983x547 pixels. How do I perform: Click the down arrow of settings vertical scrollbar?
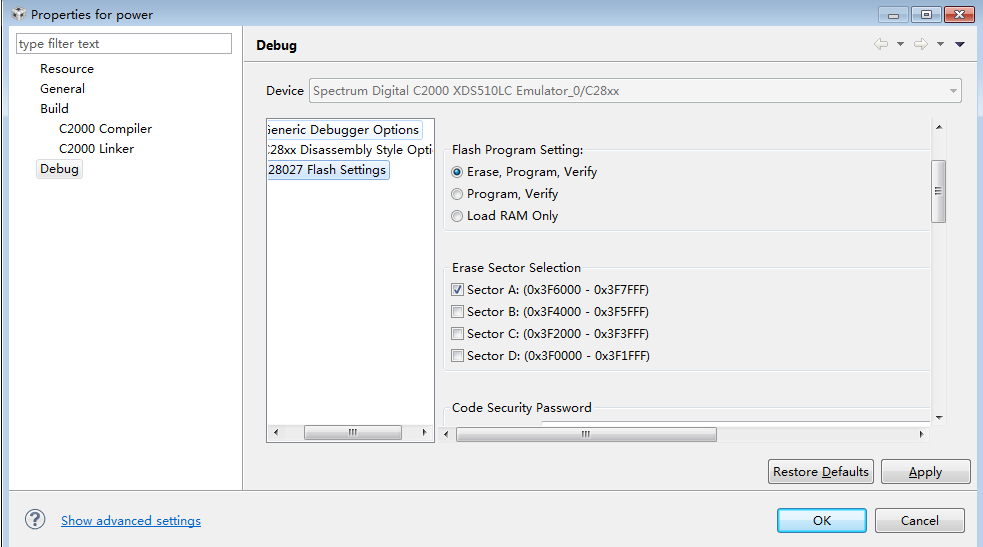click(x=938, y=417)
